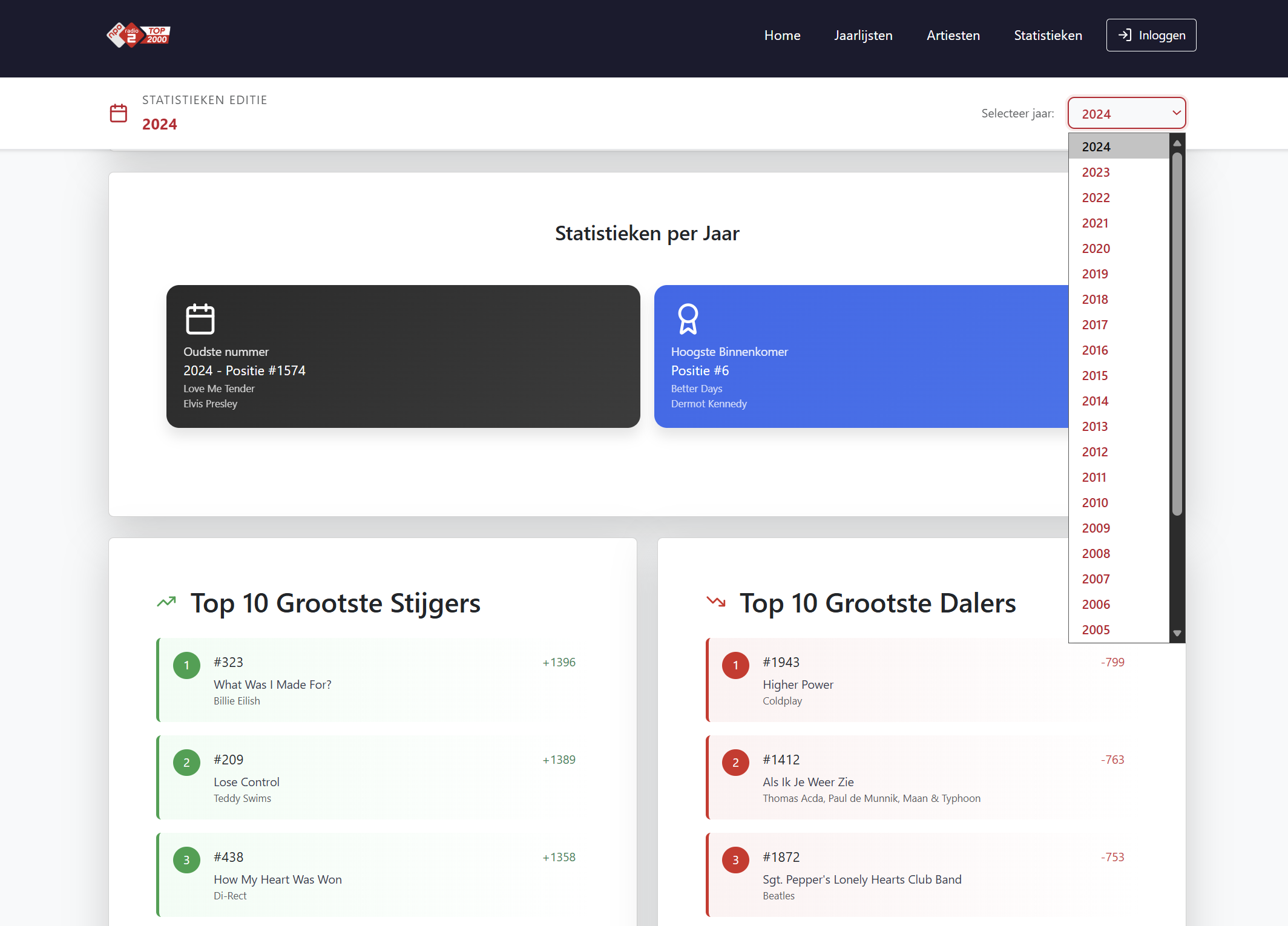Viewport: 1288px width, 926px height.
Task: Open the Jaarlijsten menu item
Action: point(863,35)
